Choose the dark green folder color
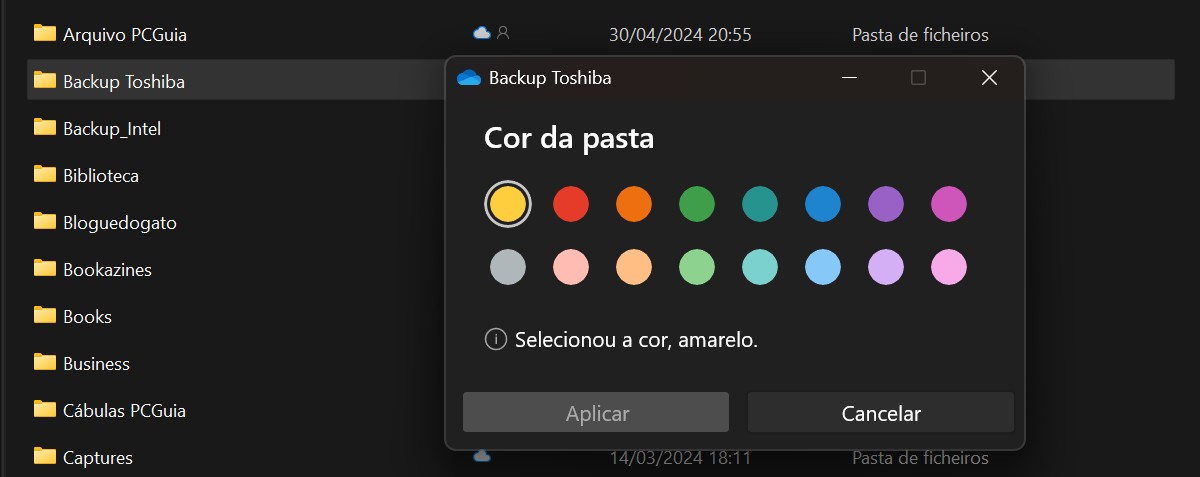1200x477 pixels. 697,204
